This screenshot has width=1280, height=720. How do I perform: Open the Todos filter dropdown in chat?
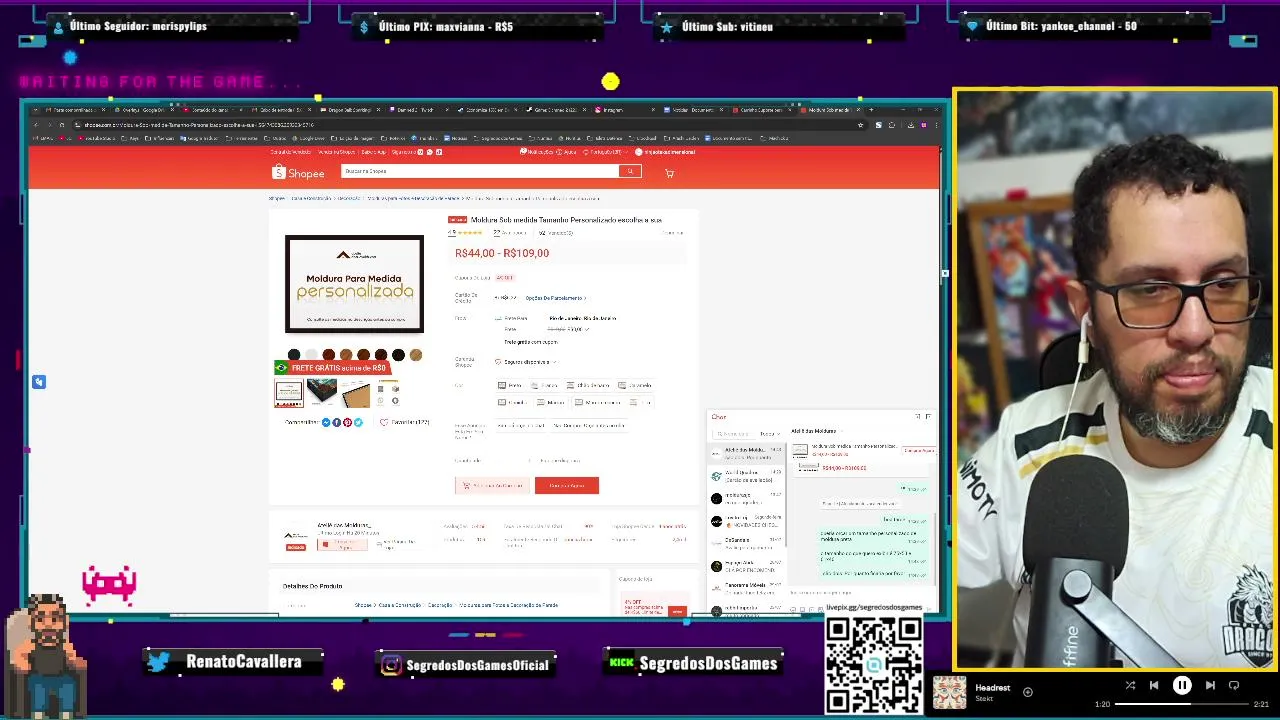[768, 434]
